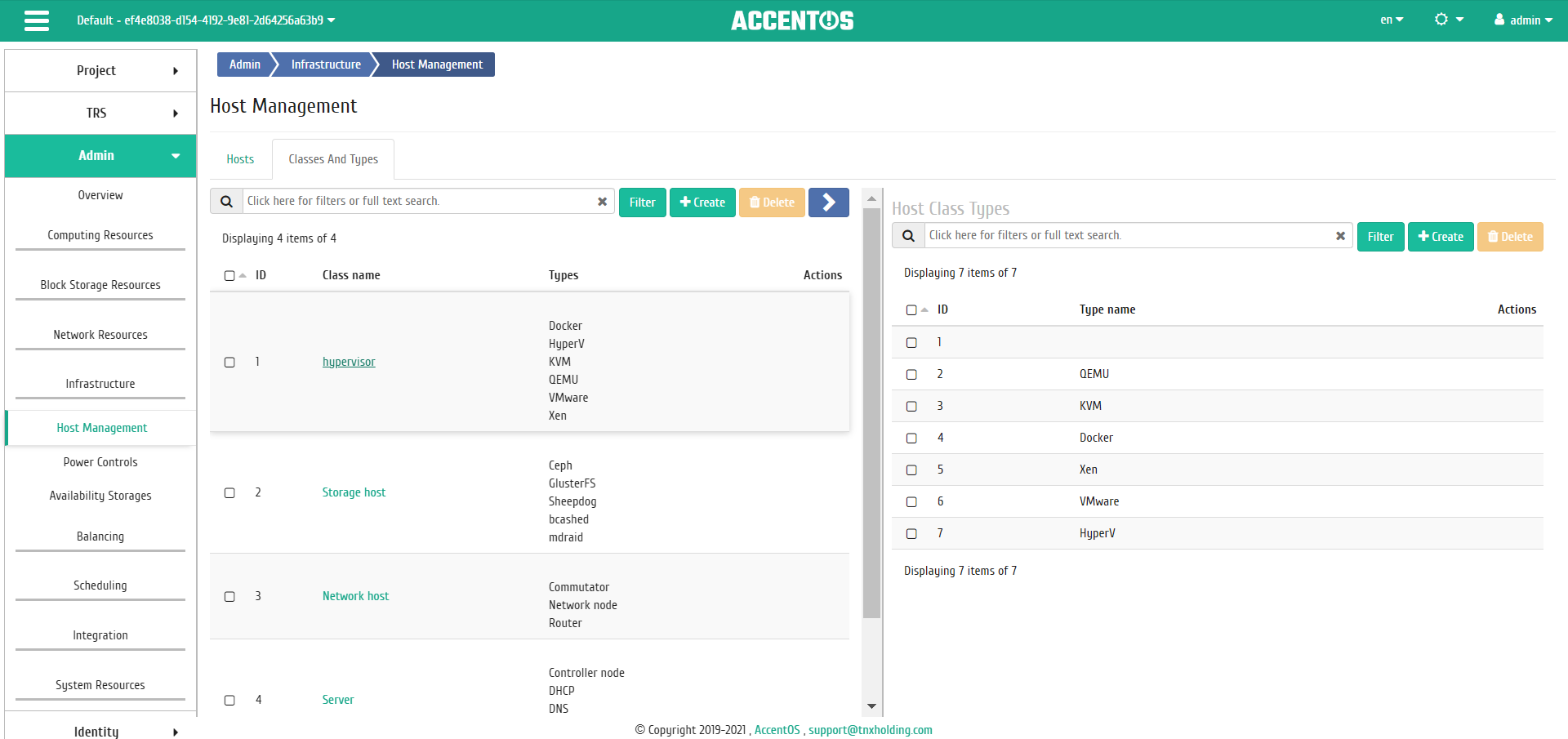Check the HyperV type row checkbox
Viewport: 1568px width, 739px height.
(x=911, y=534)
